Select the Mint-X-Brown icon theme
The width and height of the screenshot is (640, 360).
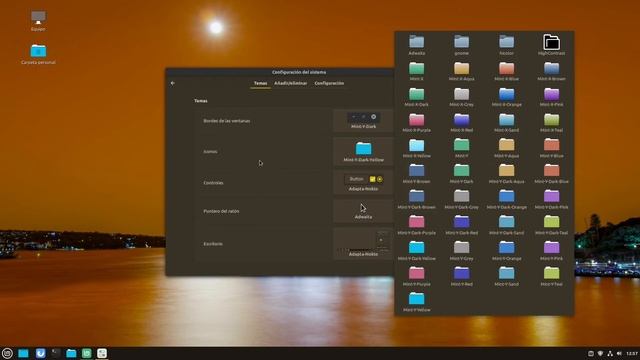pyautogui.click(x=551, y=71)
